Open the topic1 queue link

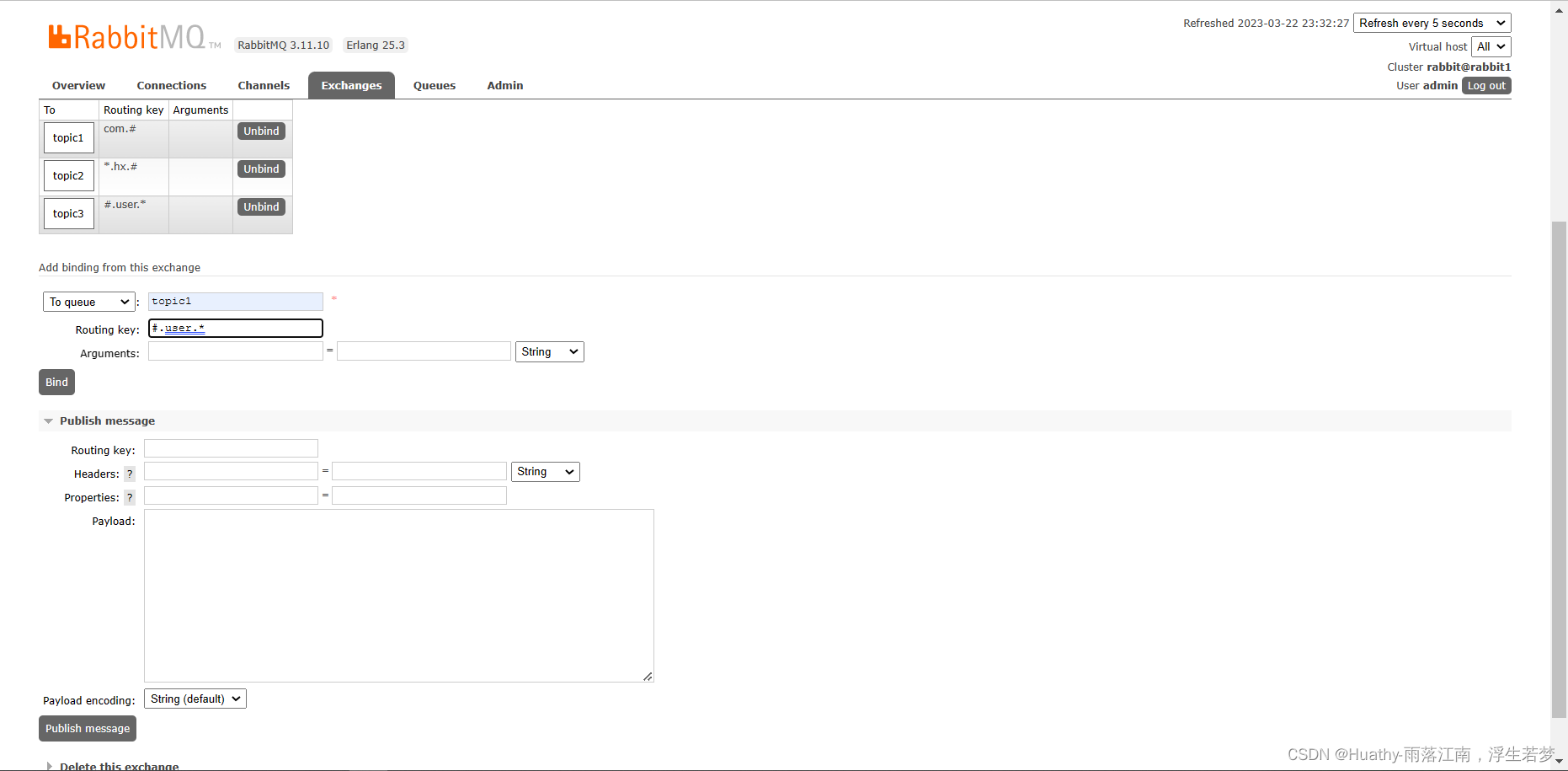click(68, 138)
